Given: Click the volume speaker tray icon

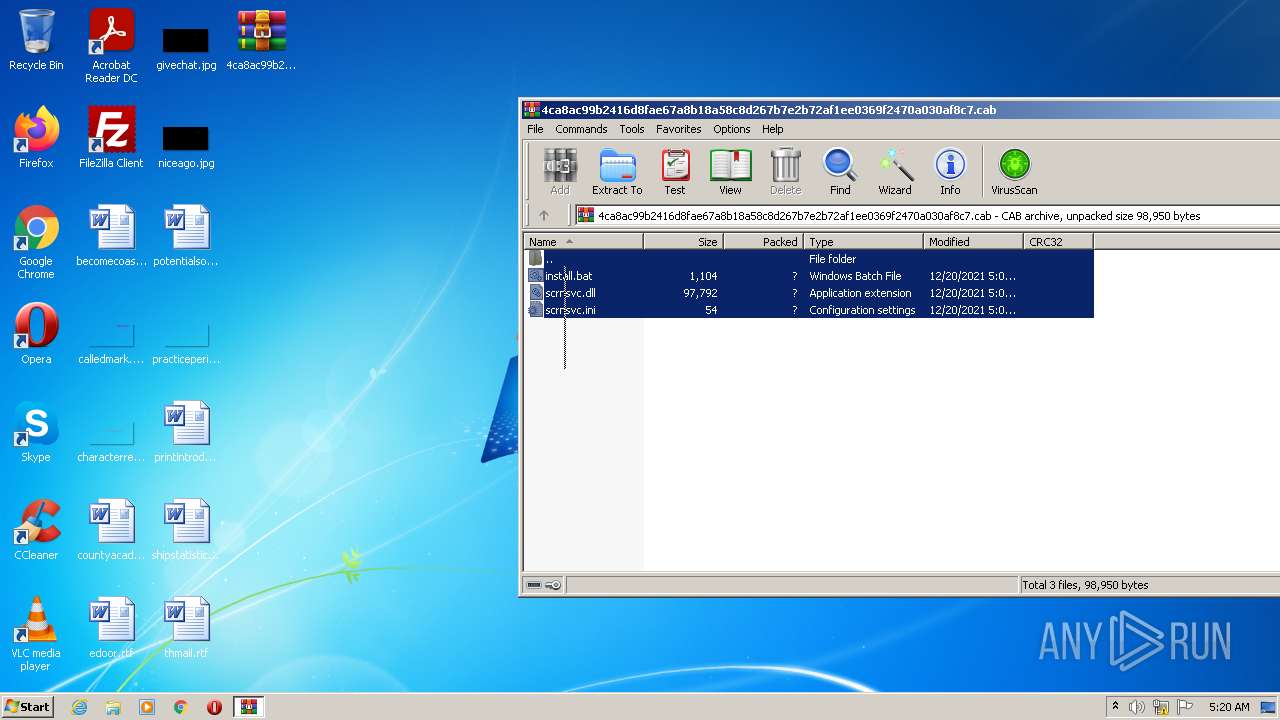Looking at the screenshot, I should coord(1137,707).
